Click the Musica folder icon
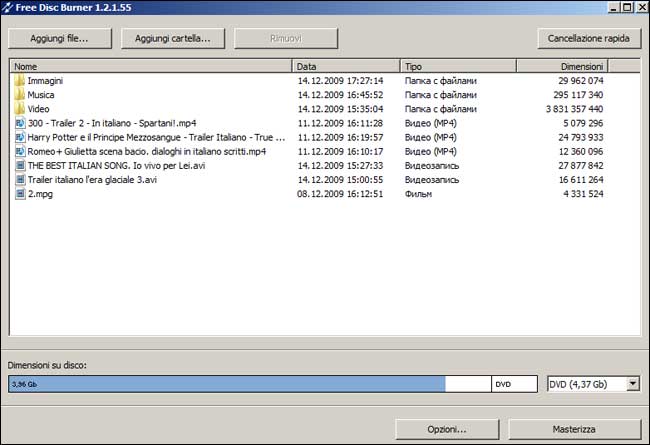The height and width of the screenshot is (445, 650). pyautogui.click(x=19, y=95)
